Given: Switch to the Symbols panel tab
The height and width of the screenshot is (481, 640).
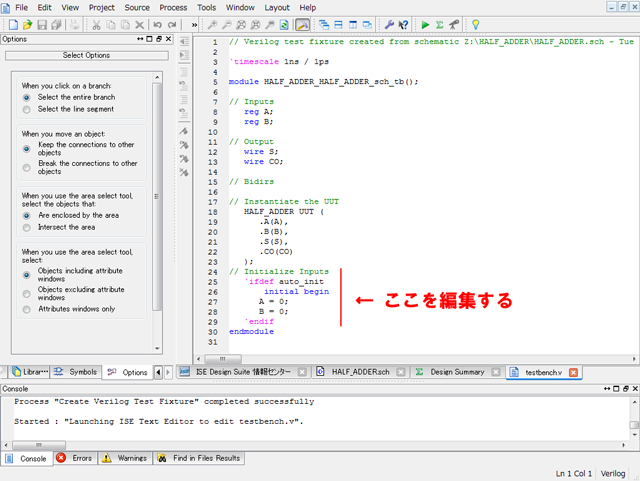Looking at the screenshot, I should (x=76, y=372).
